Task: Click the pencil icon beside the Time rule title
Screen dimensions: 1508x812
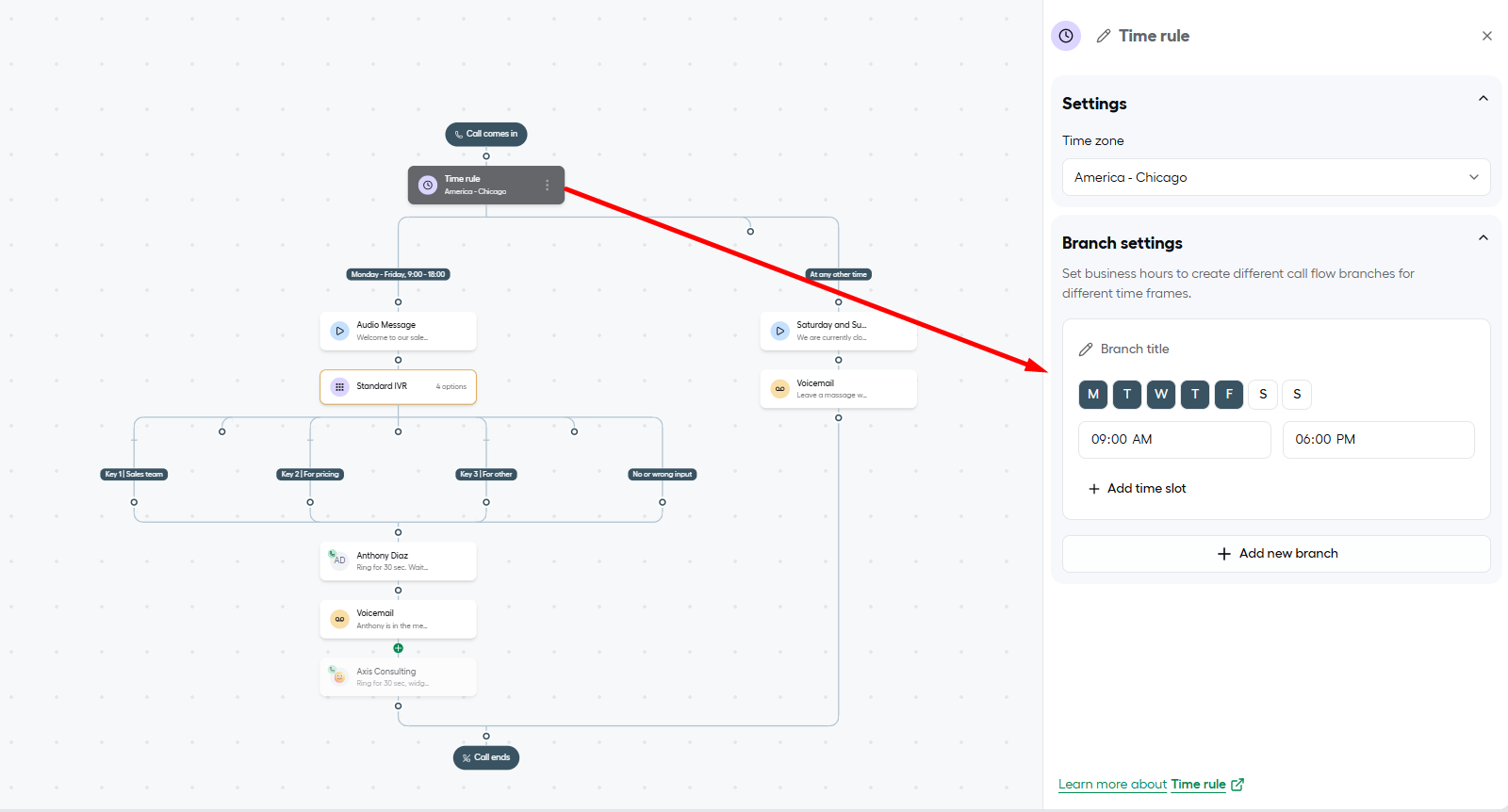Action: 1104,36
